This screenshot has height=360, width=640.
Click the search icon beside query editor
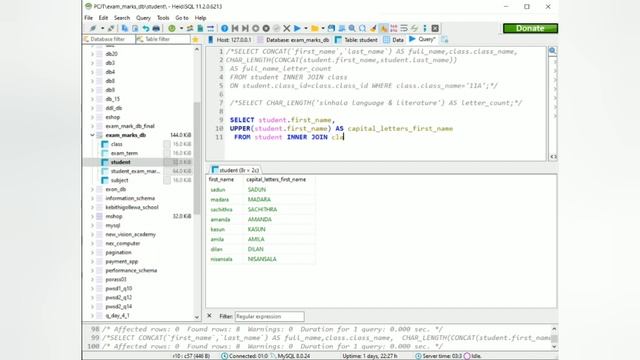point(552,51)
